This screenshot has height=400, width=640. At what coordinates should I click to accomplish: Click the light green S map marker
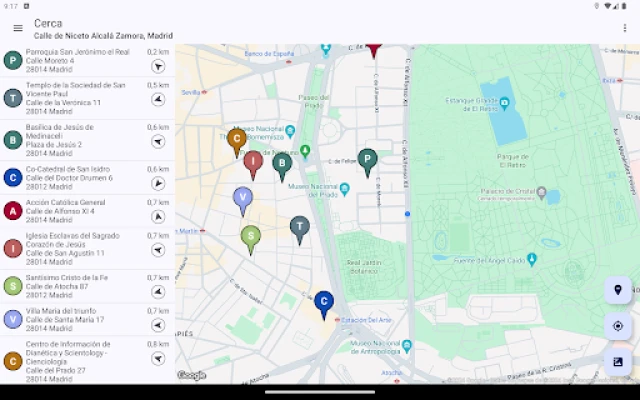[x=251, y=236]
